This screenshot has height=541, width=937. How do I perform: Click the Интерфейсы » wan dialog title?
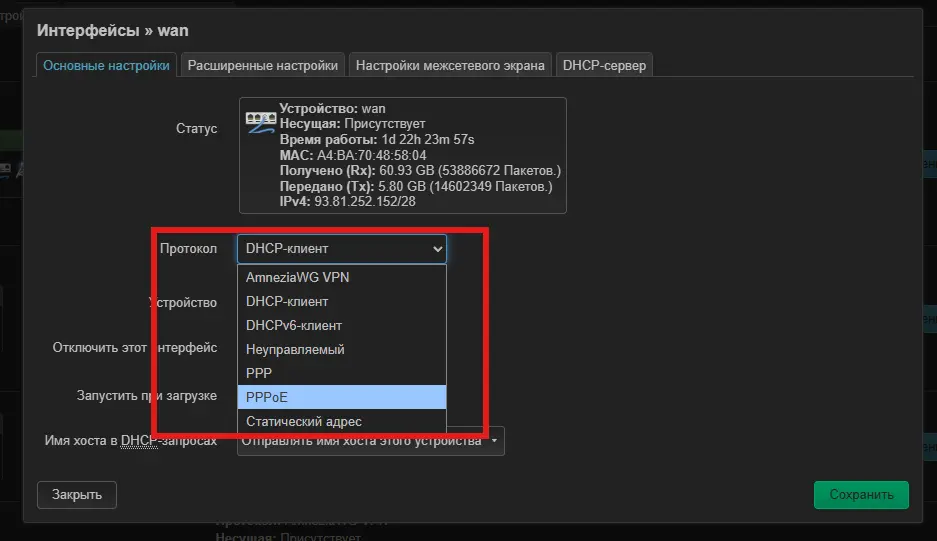pyautogui.click(x=112, y=30)
